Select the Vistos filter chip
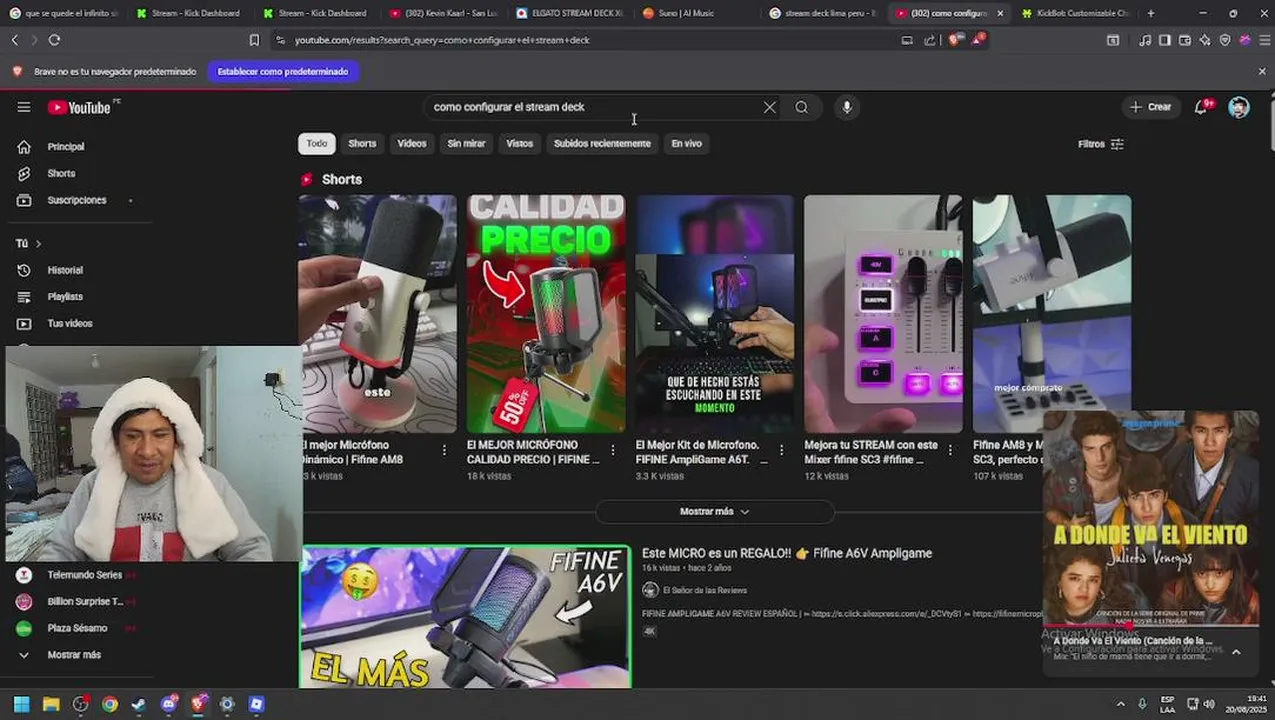 (x=520, y=144)
